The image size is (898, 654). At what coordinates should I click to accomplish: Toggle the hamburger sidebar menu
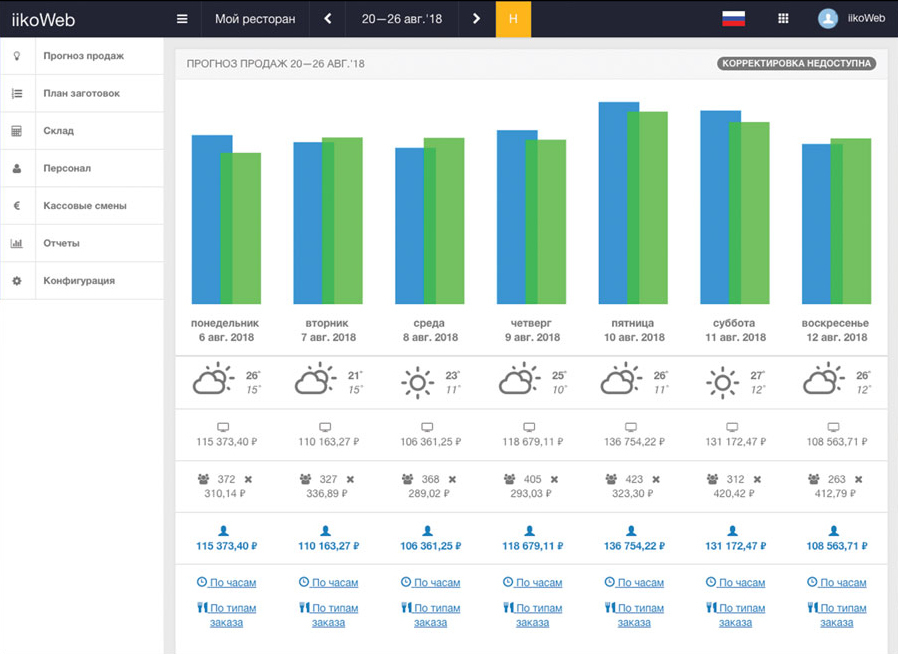(x=182, y=19)
